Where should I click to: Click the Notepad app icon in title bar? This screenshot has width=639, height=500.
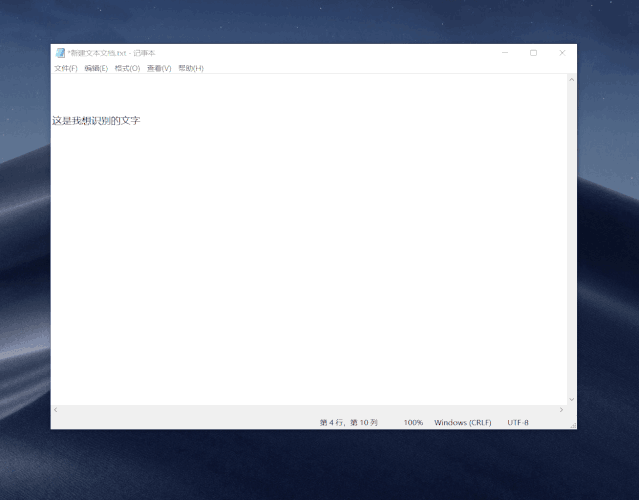click(x=60, y=53)
